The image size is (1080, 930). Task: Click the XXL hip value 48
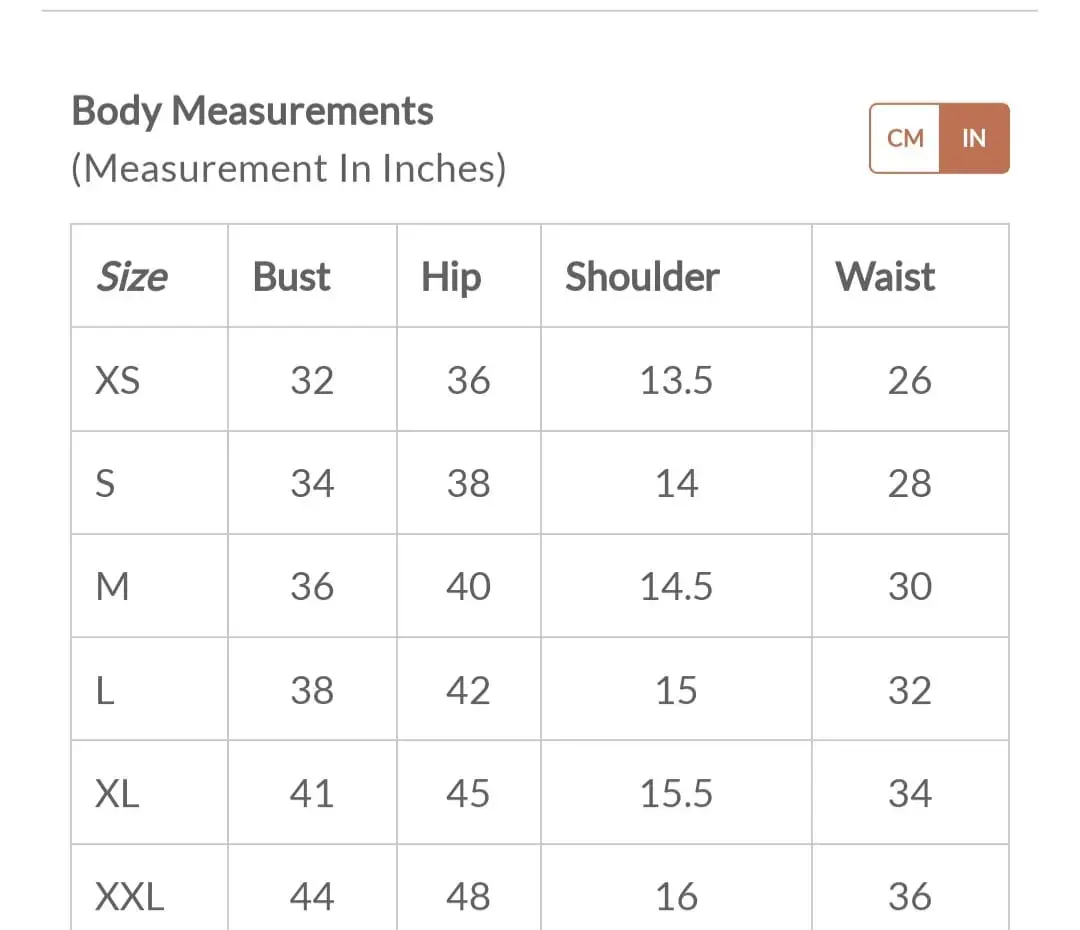[468, 897]
